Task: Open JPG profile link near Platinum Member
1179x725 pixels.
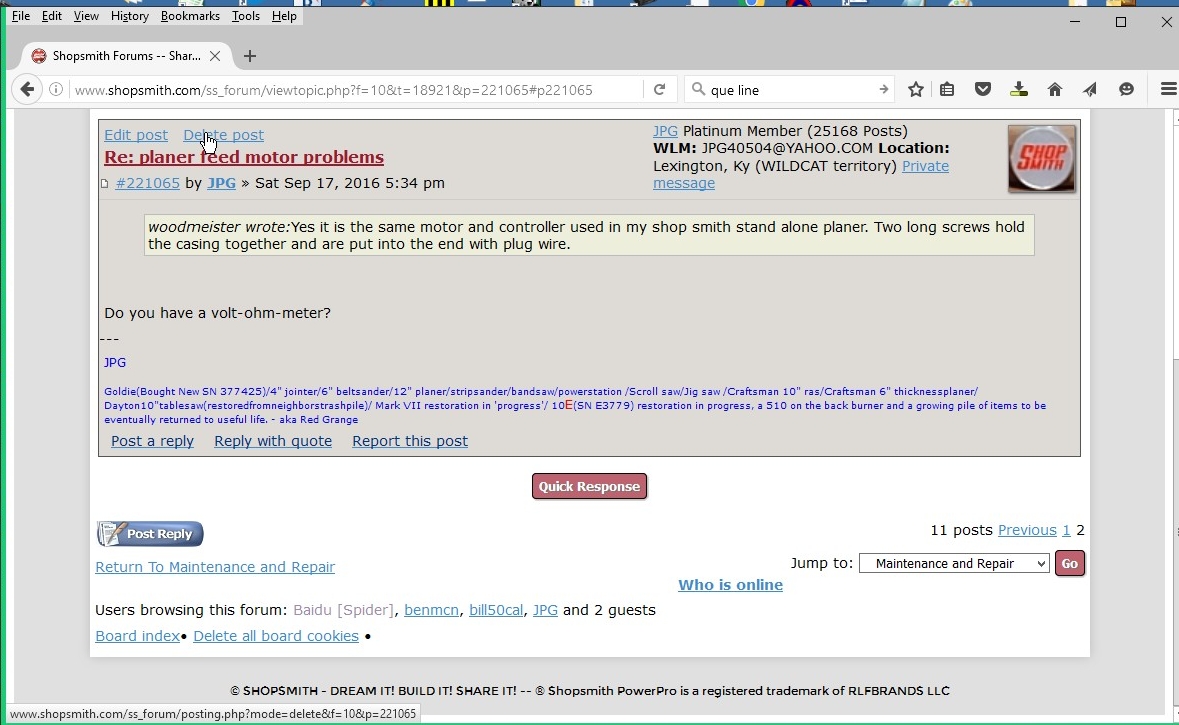Action: (x=665, y=131)
